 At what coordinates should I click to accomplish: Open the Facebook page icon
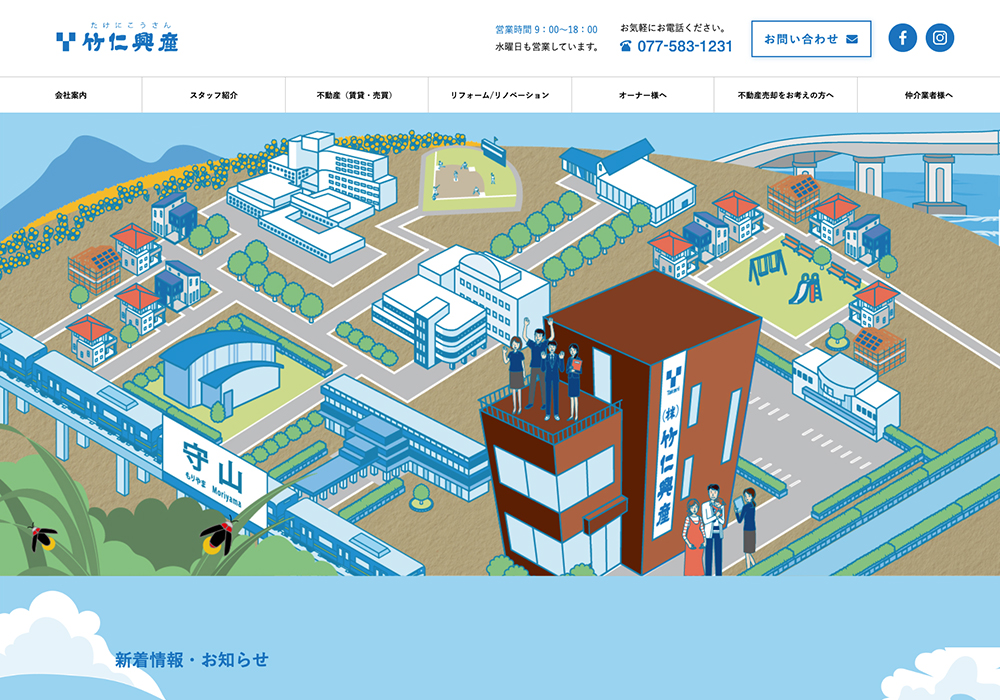coord(902,38)
